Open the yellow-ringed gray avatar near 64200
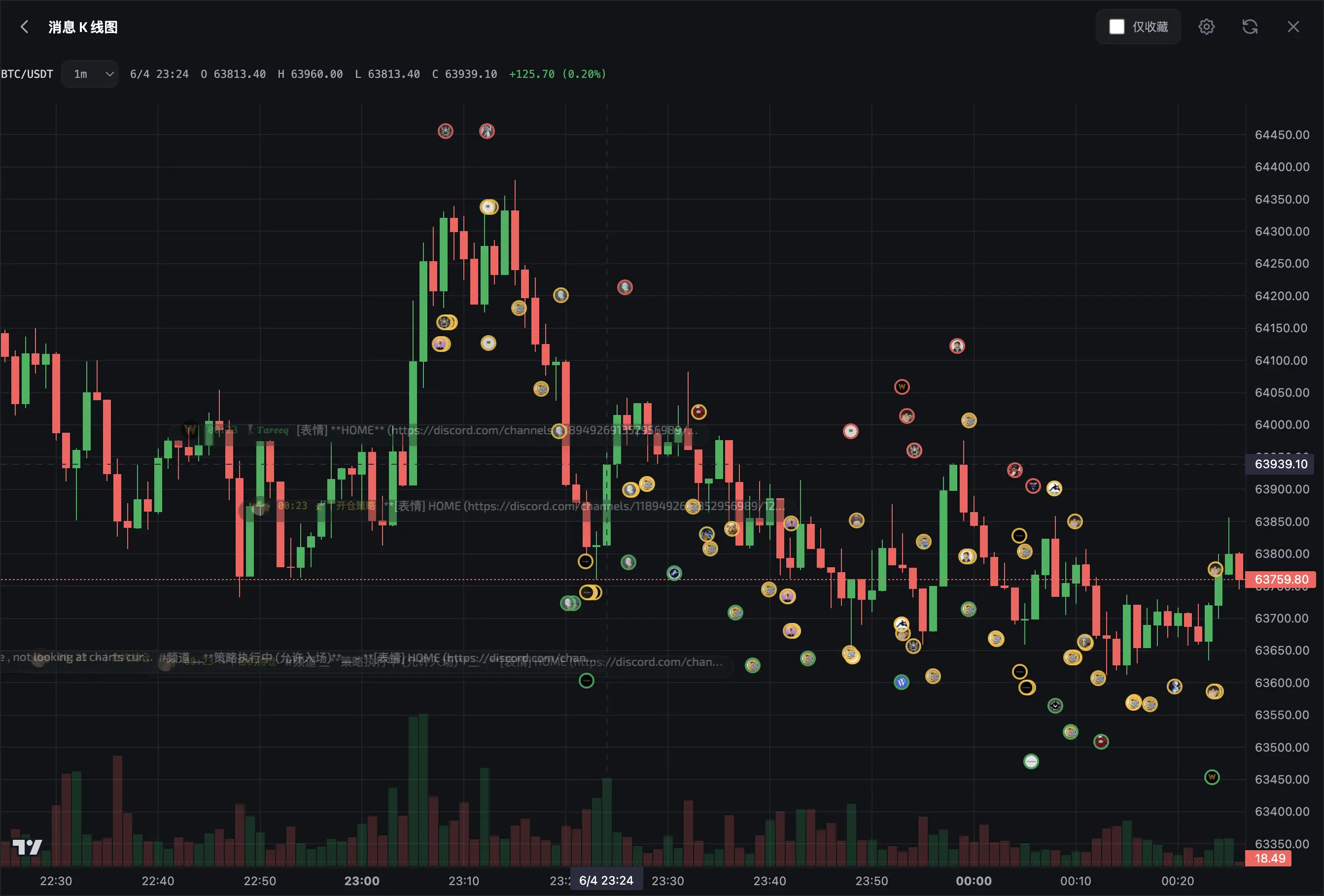Viewport: 1324px width, 896px height. point(560,295)
